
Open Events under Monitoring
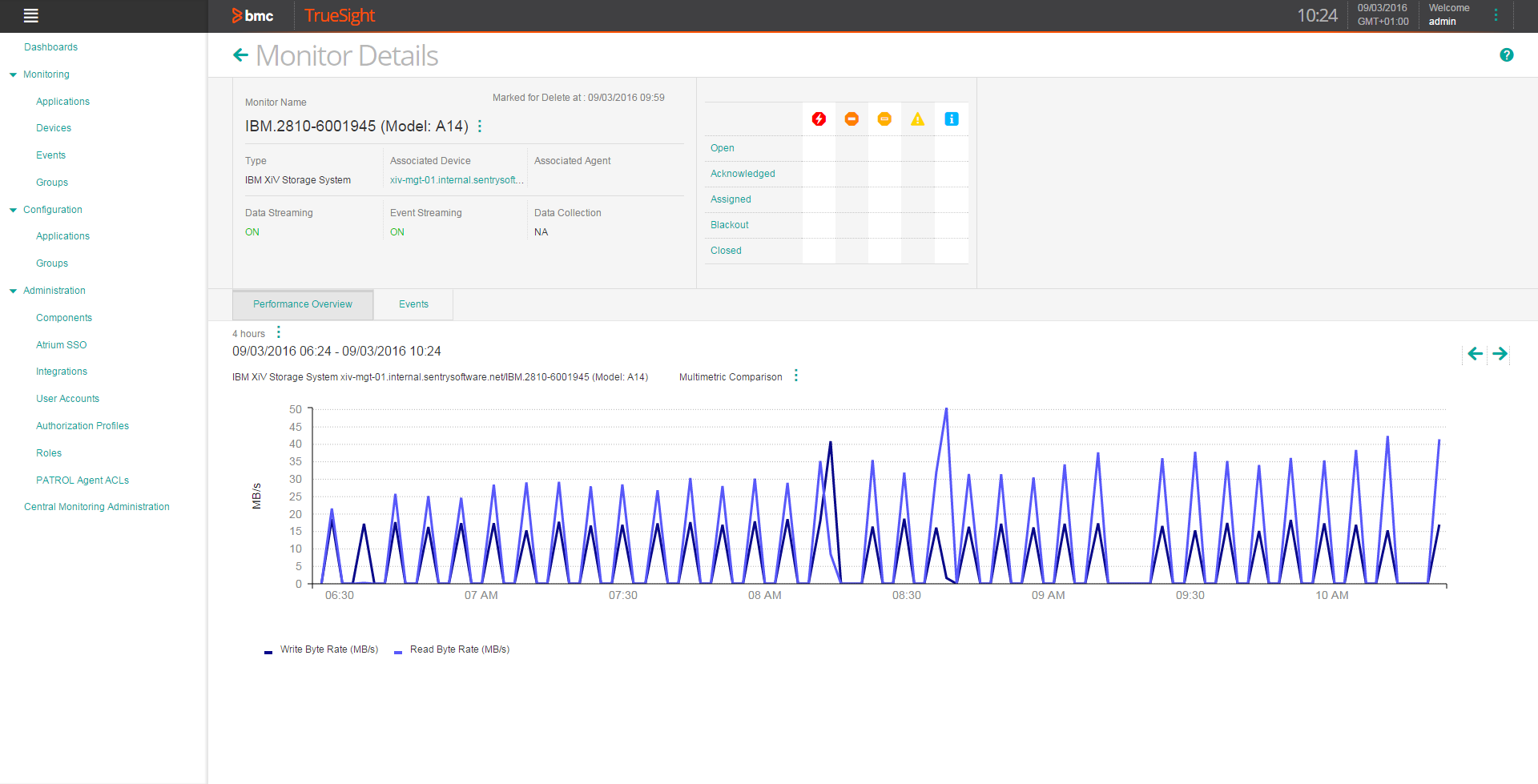click(50, 155)
